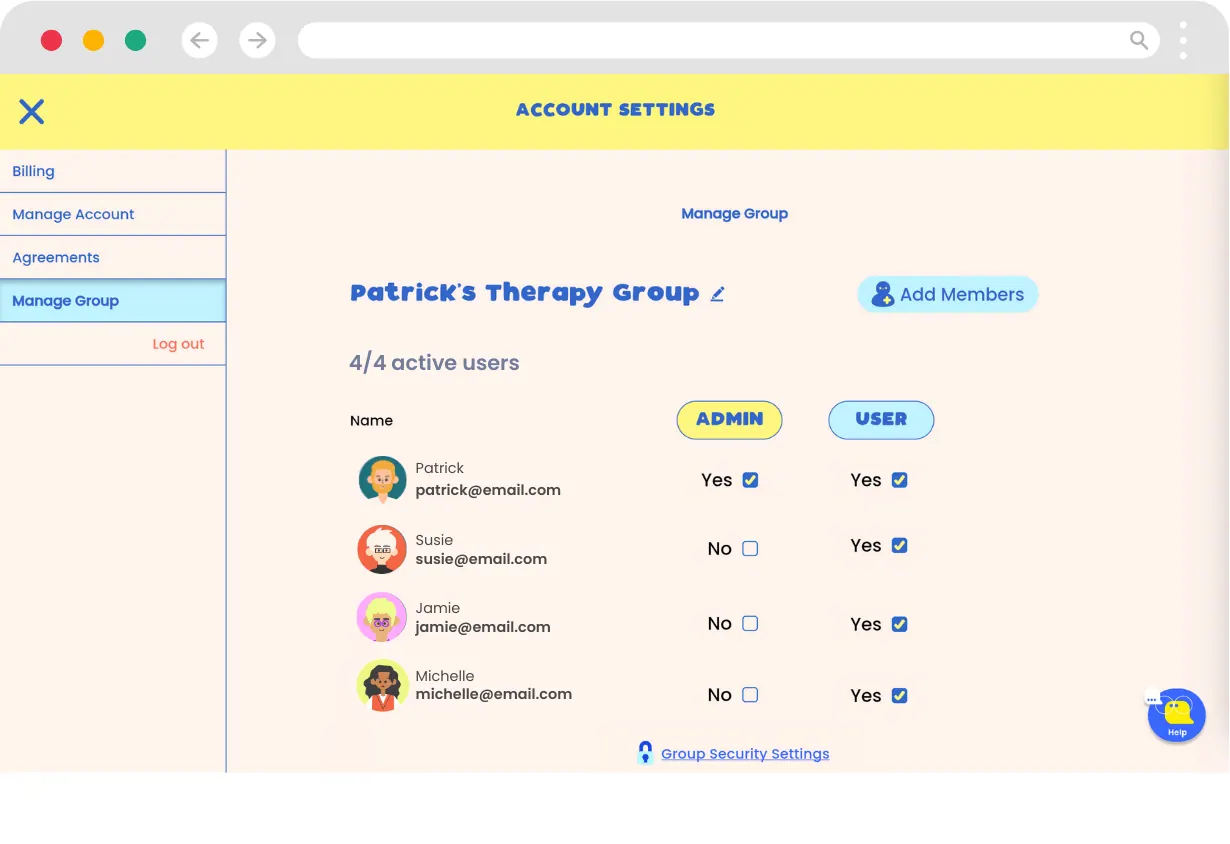Click the browser forward arrow

pyautogui.click(x=258, y=40)
